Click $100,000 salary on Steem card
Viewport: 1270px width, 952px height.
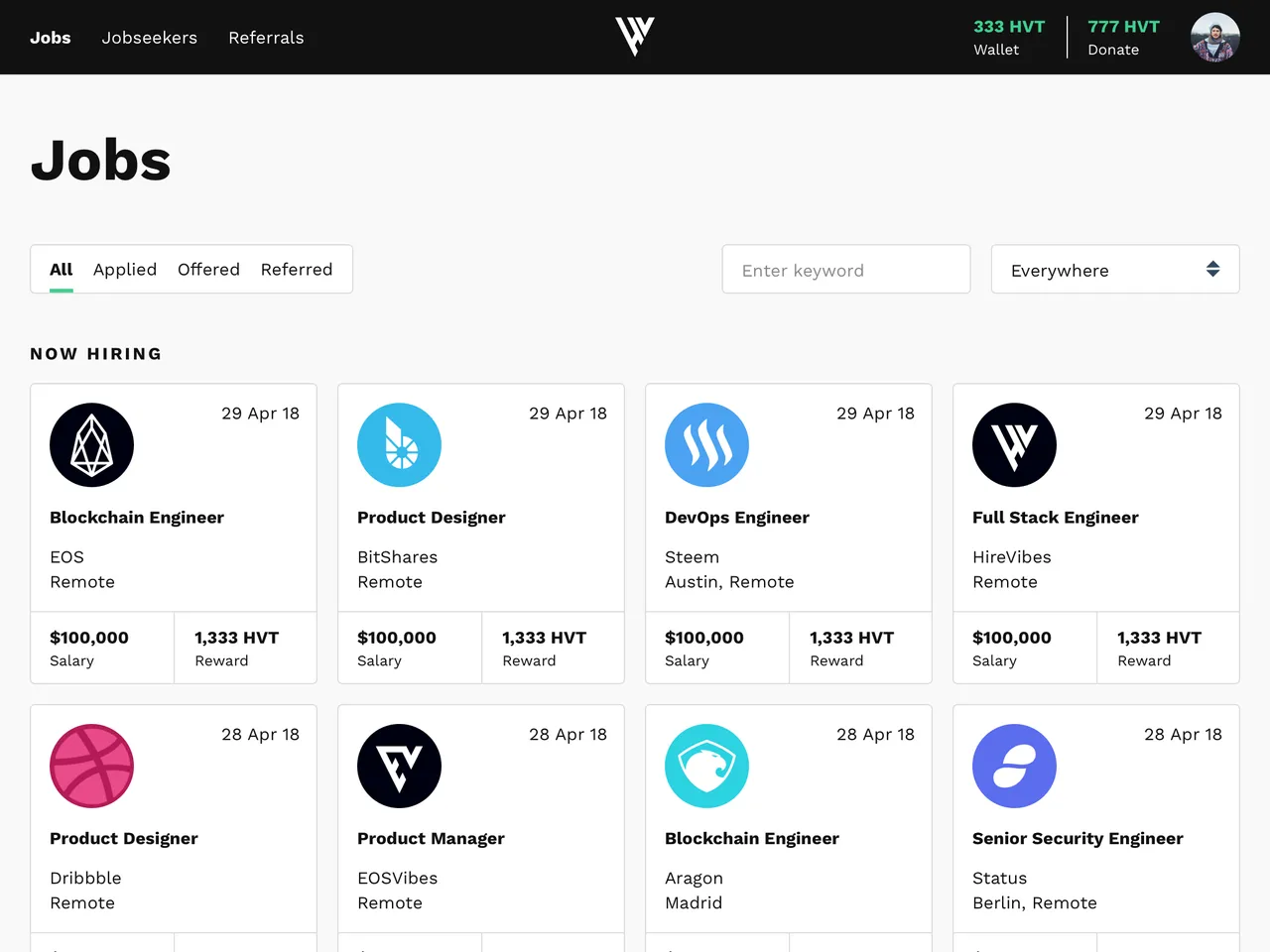pyautogui.click(x=704, y=638)
